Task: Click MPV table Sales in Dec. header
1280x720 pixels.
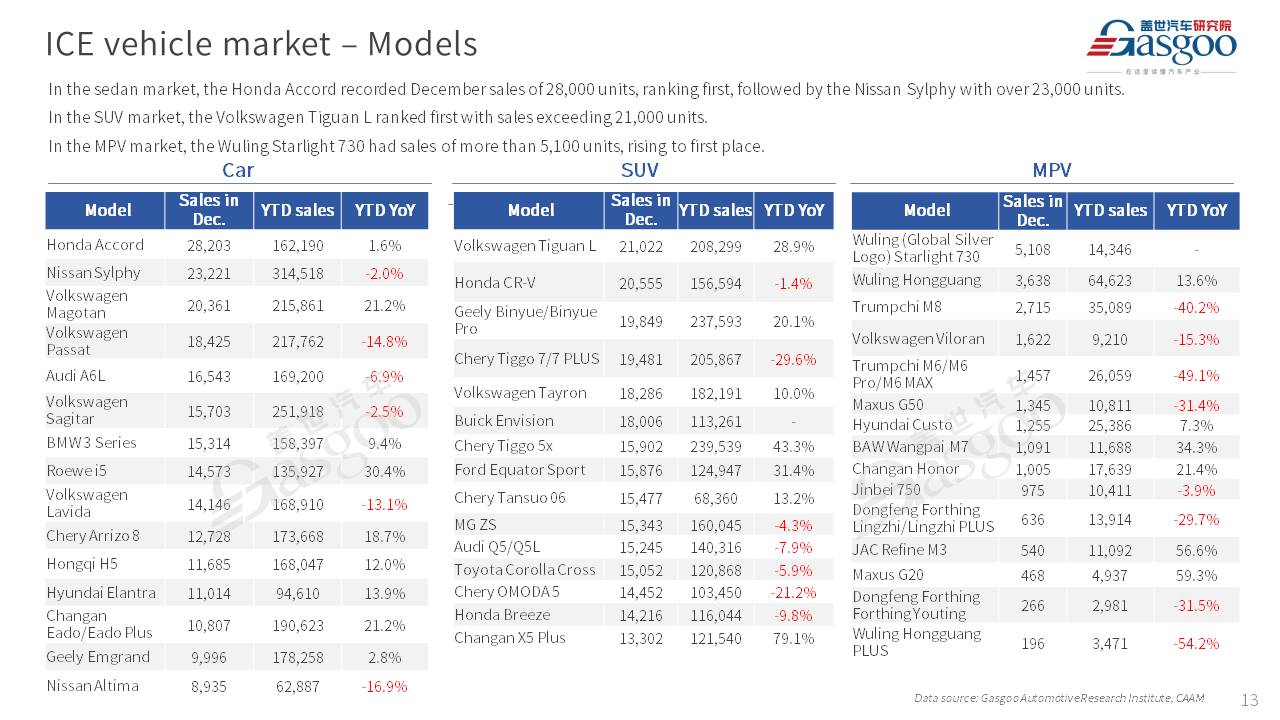Action: coord(1032,210)
